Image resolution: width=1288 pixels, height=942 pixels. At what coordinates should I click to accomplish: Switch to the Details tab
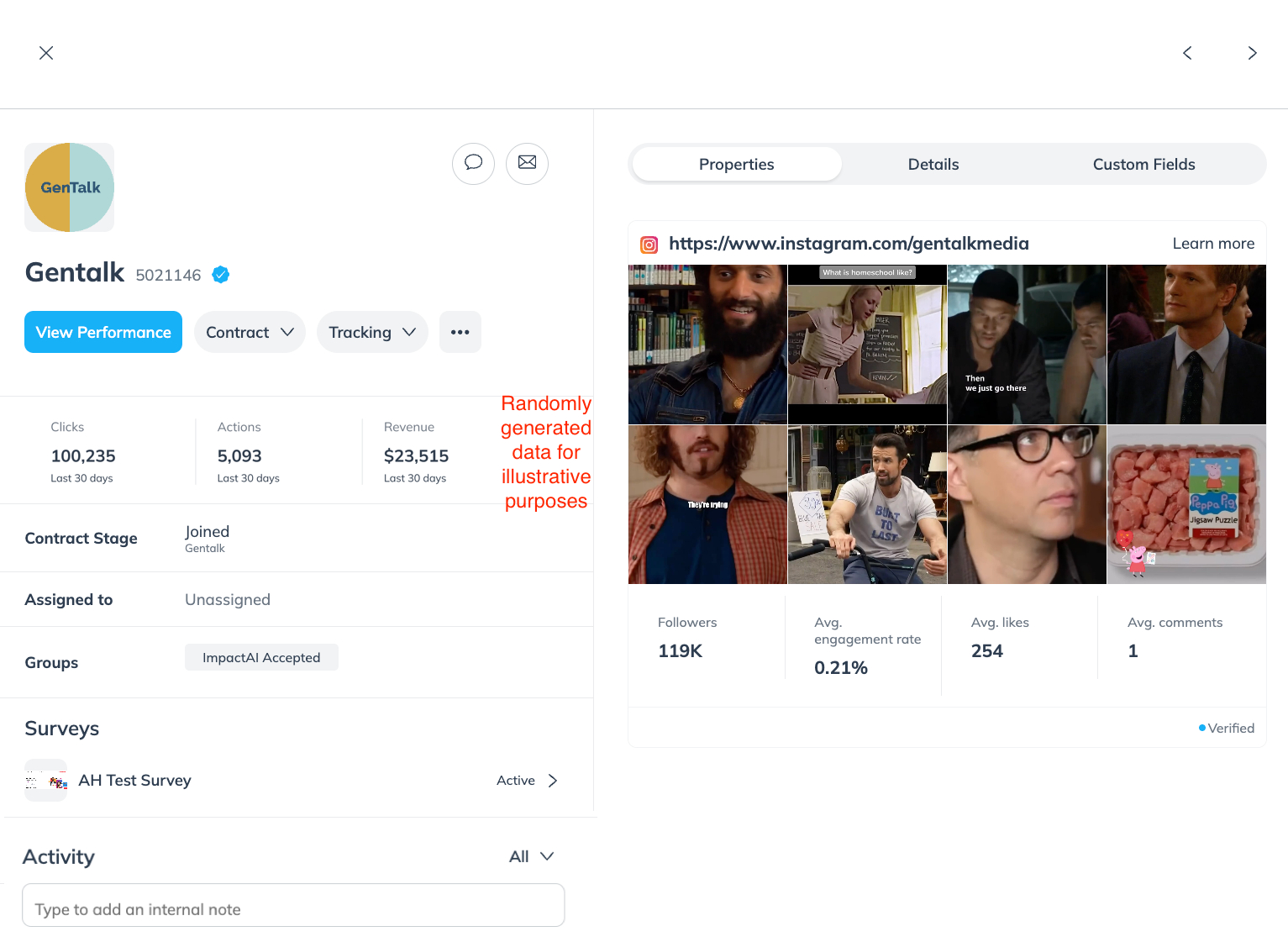click(x=933, y=164)
